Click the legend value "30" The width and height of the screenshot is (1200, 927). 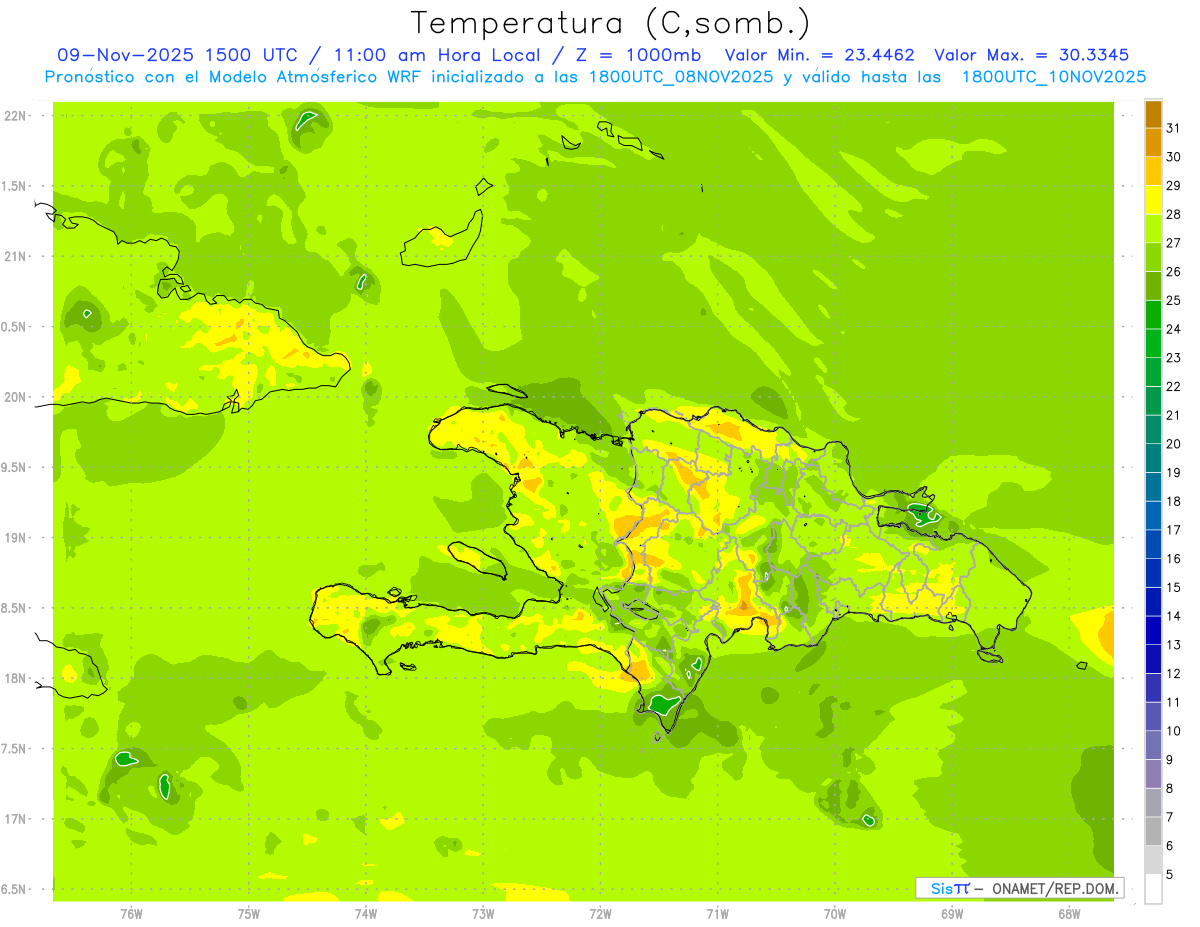point(1173,156)
